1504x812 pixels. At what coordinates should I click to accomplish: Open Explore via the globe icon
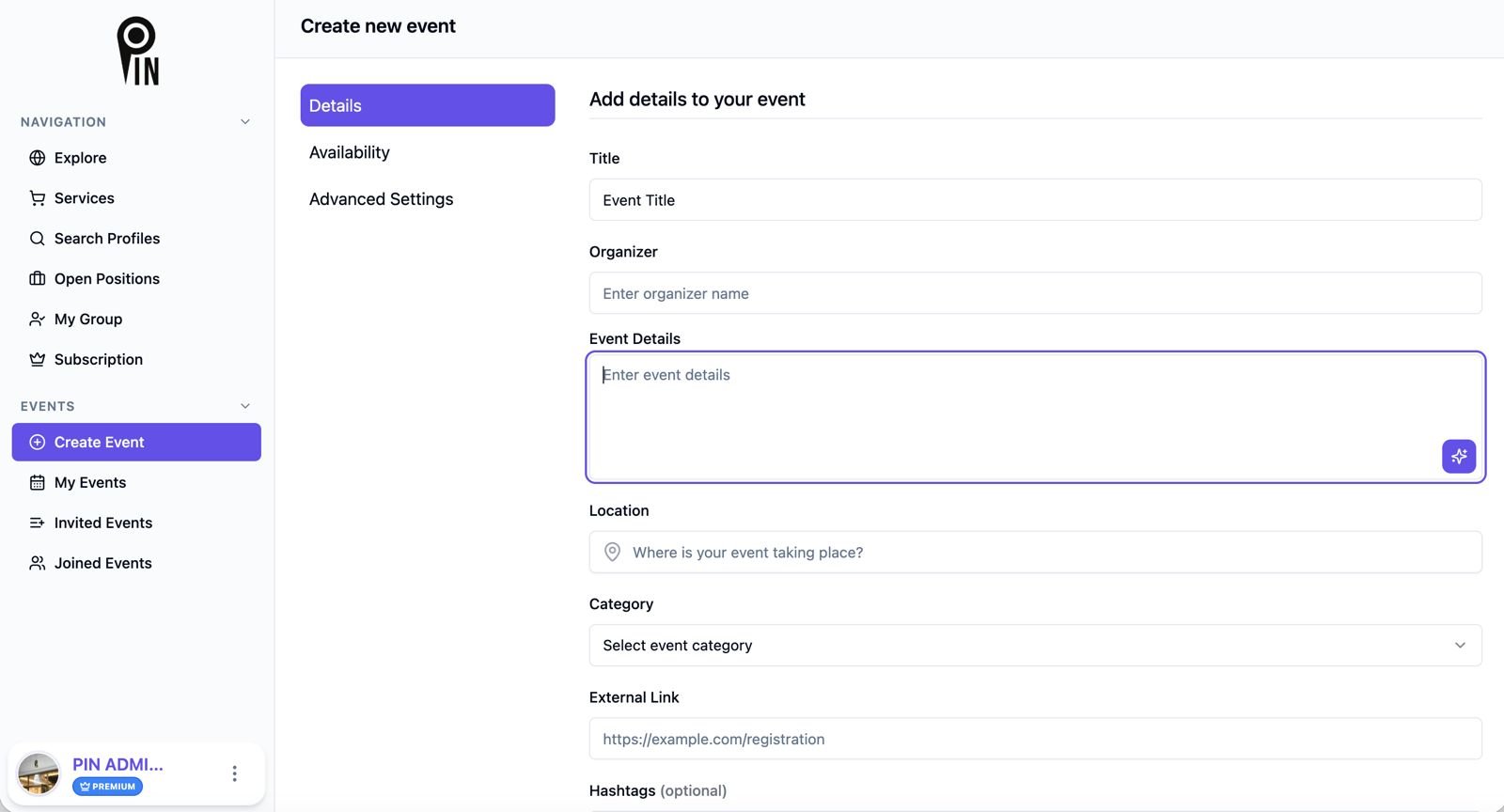pyautogui.click(x=38, y=158)
